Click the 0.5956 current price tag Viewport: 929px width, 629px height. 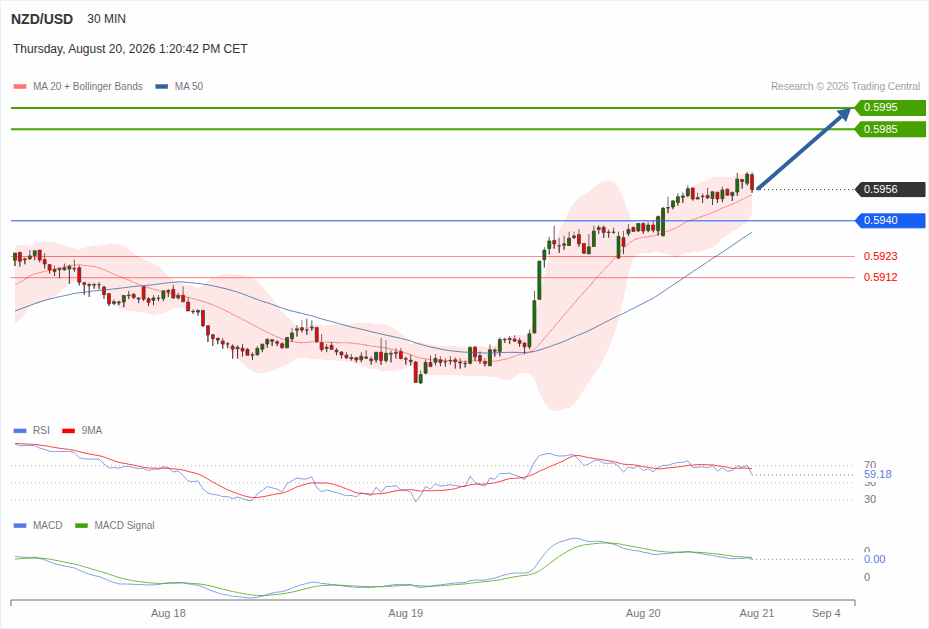(x=890, y=190)
